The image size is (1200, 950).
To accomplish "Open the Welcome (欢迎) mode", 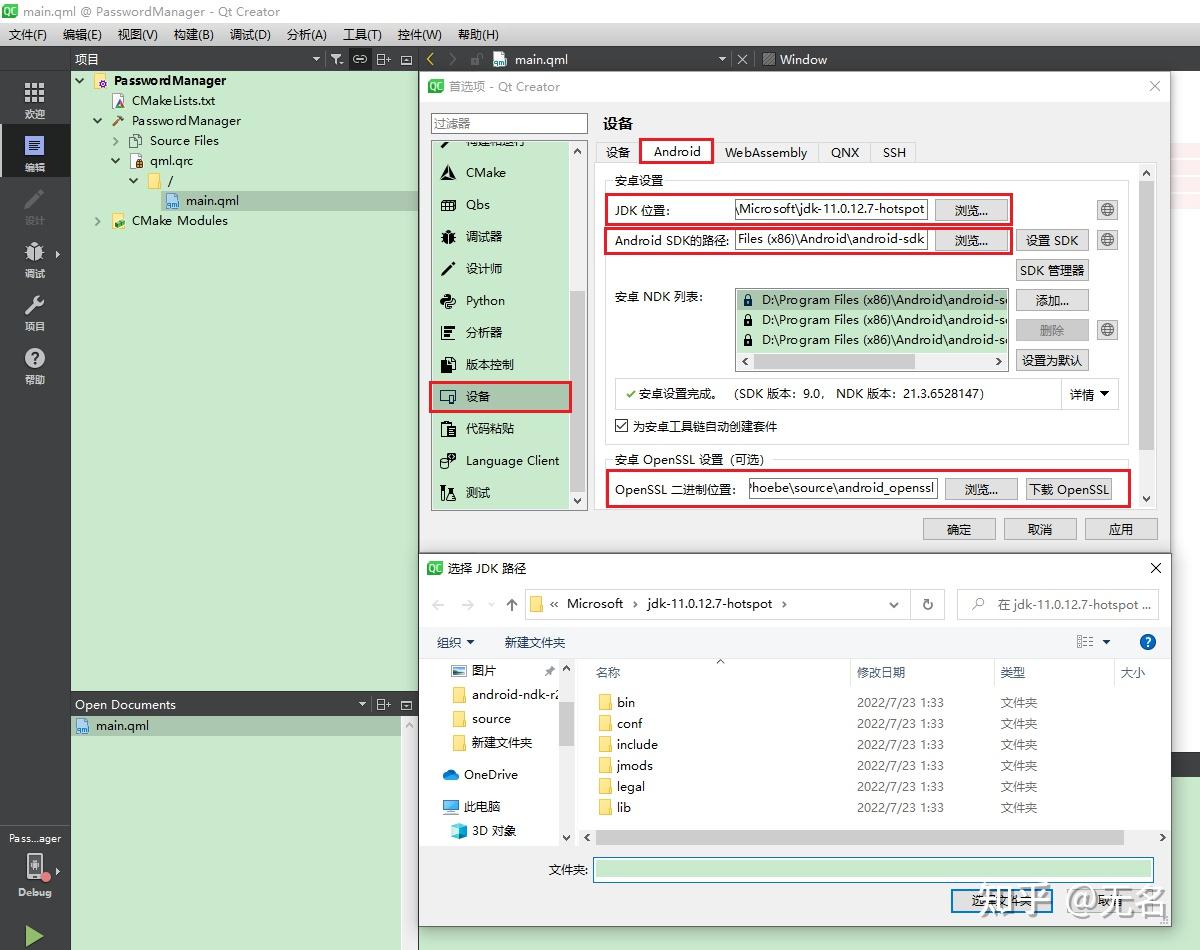I will point(35,100).
